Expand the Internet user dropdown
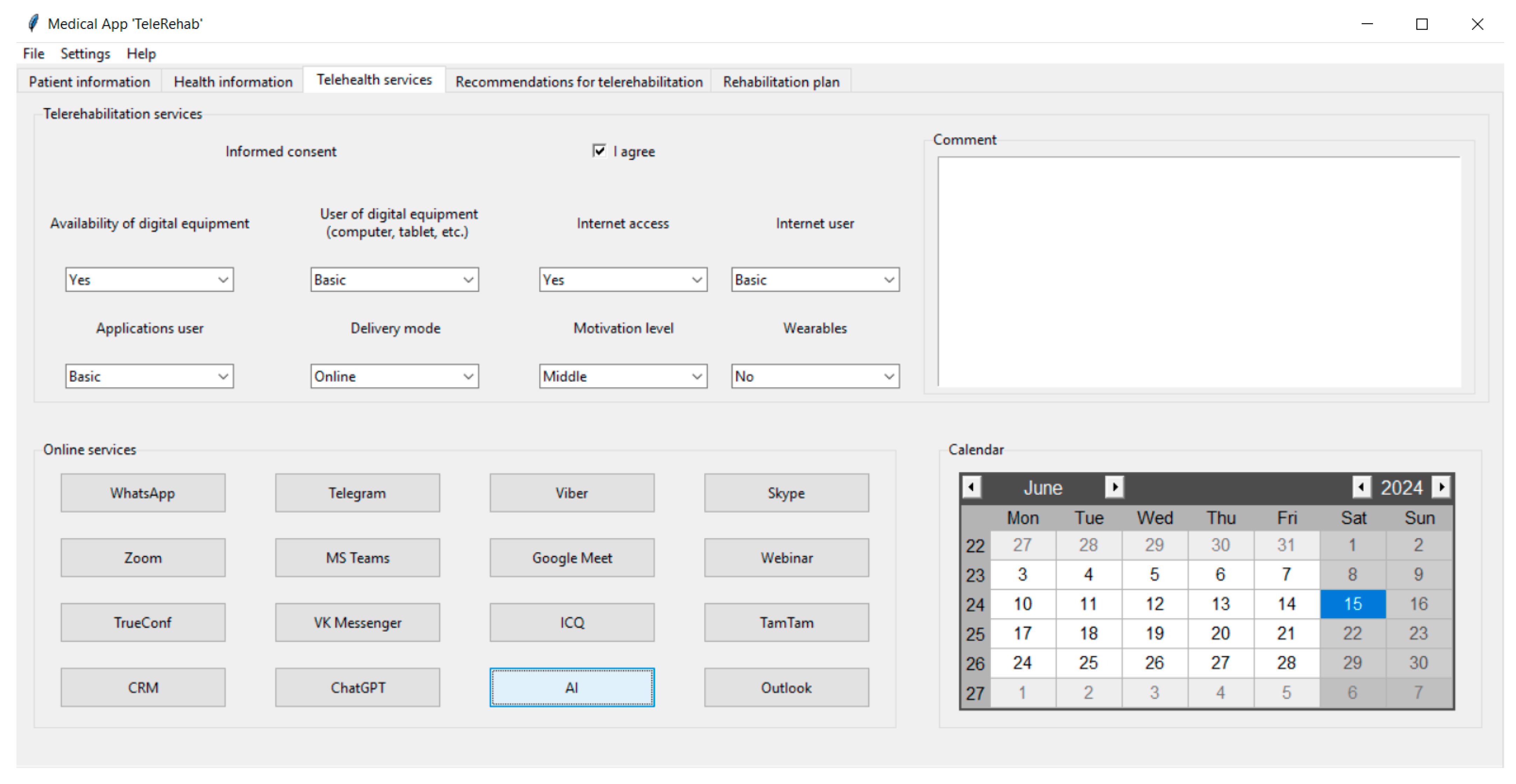 [x=889, y=280]
